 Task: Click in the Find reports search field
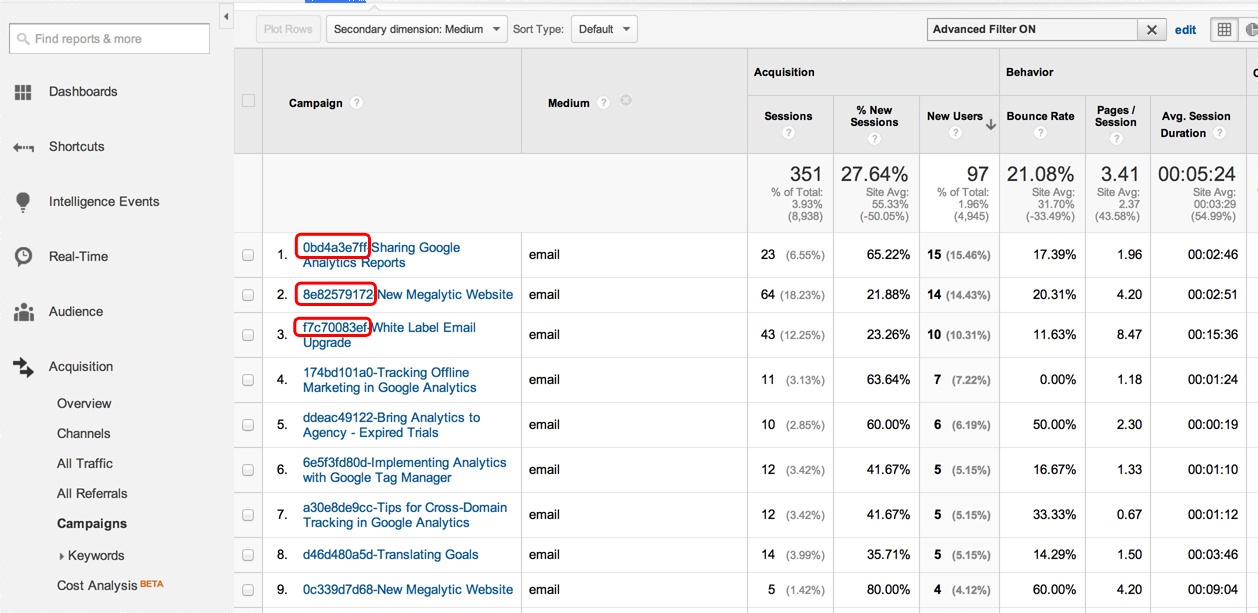pos(110,39)
